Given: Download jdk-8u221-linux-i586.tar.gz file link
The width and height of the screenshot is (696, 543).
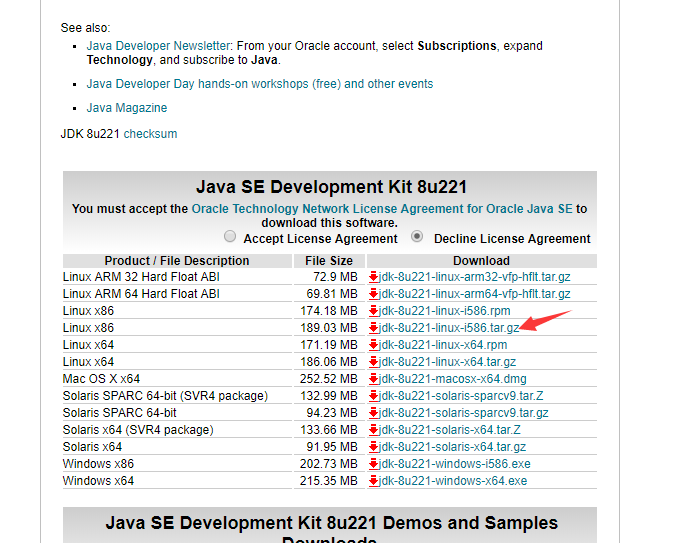Looking at the screenshot, I should [449, 328].
